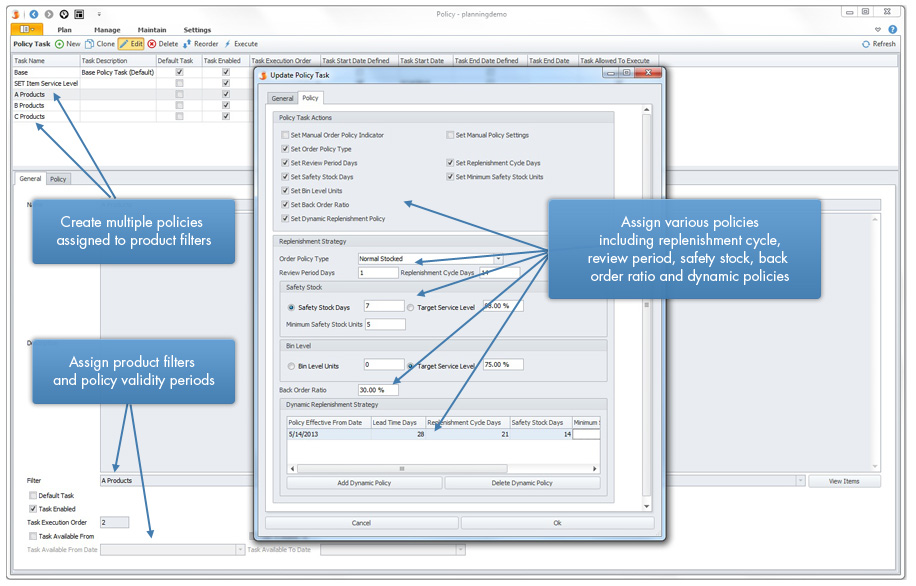Toggle Set Replenishment Cycle Days checkbox

point(450,163)
